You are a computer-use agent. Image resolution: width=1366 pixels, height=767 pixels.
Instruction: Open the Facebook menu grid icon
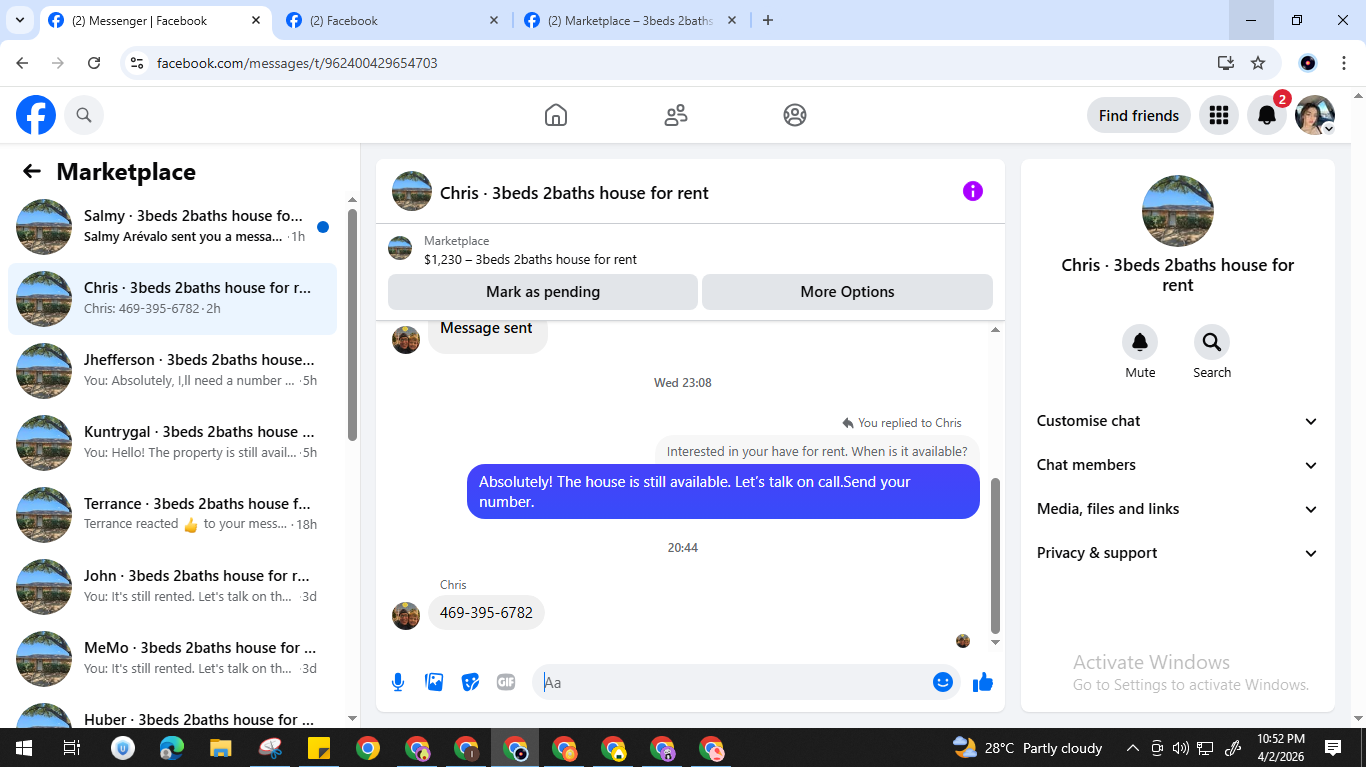1218,115
